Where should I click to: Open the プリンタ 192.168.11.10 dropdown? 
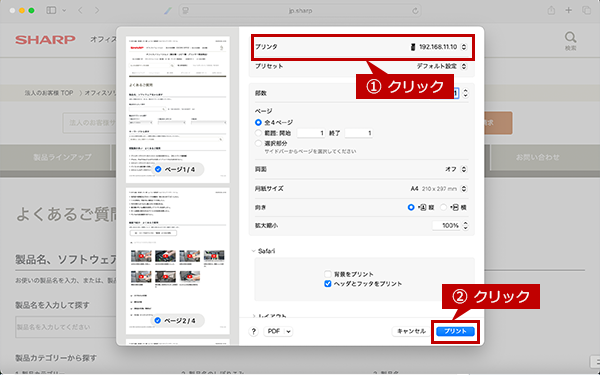click(363, 47)
